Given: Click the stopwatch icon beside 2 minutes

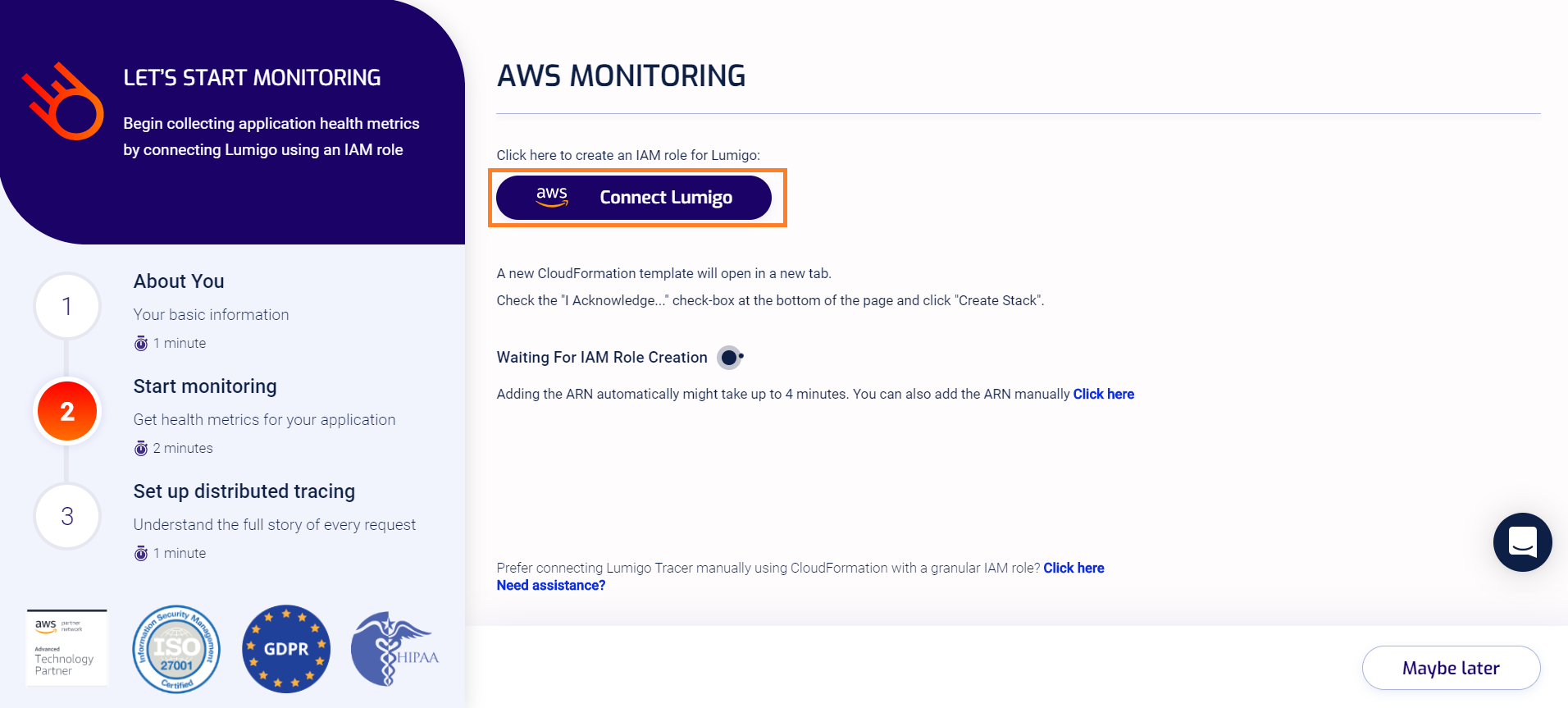Looking at the screenshot, I should [x=141, y=449].
